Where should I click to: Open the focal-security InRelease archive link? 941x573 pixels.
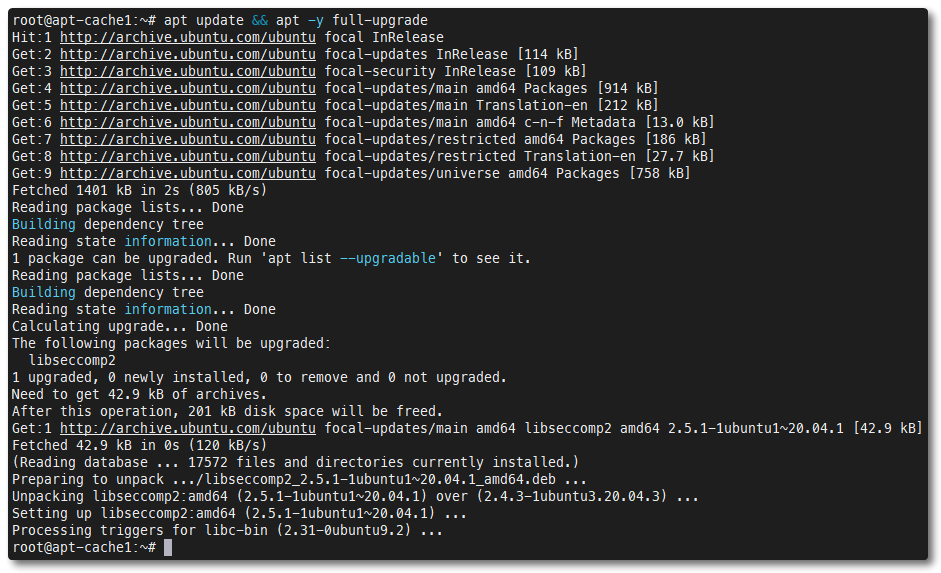(188, 71)
